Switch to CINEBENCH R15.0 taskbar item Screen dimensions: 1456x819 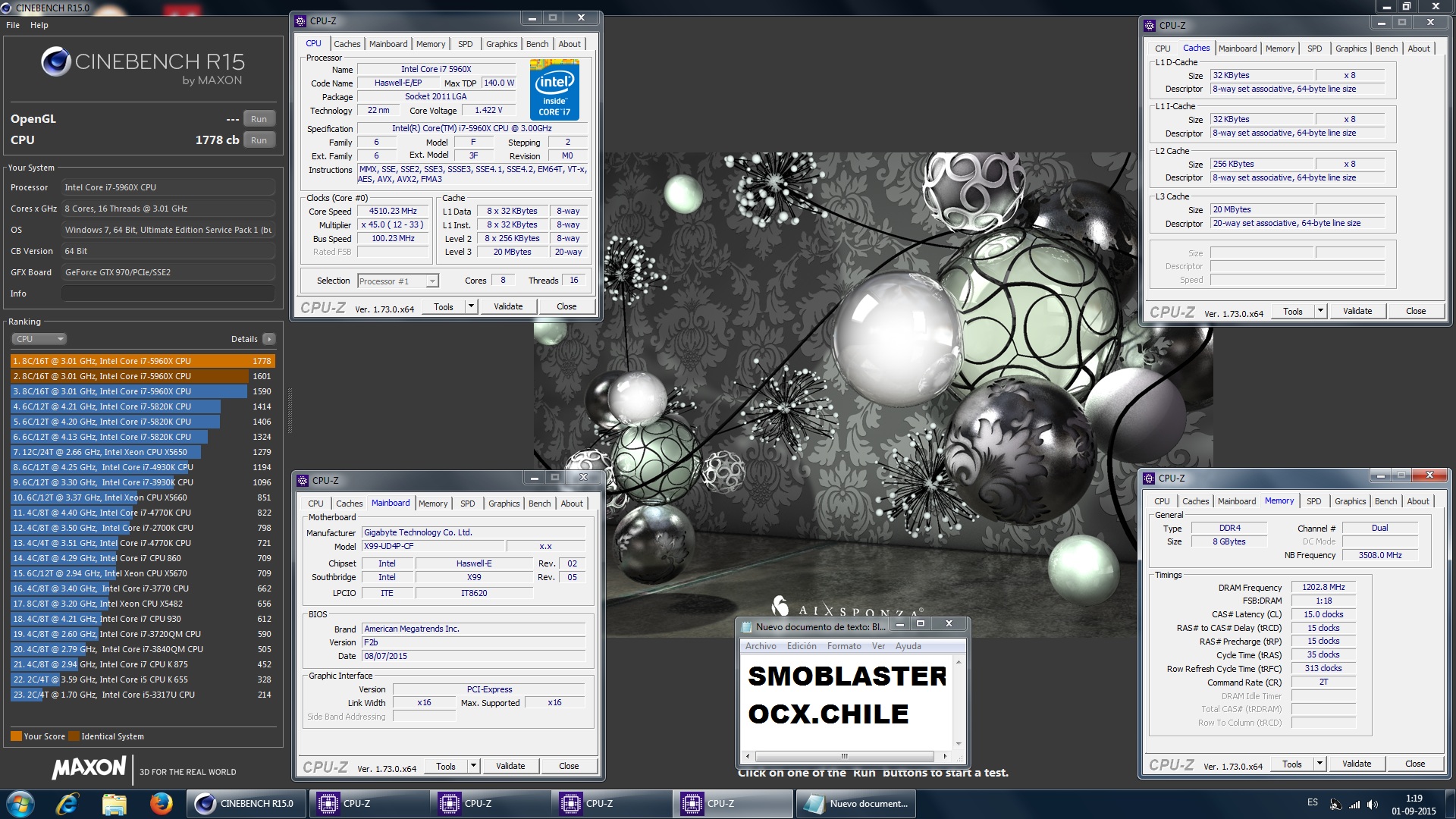[248, 804]
